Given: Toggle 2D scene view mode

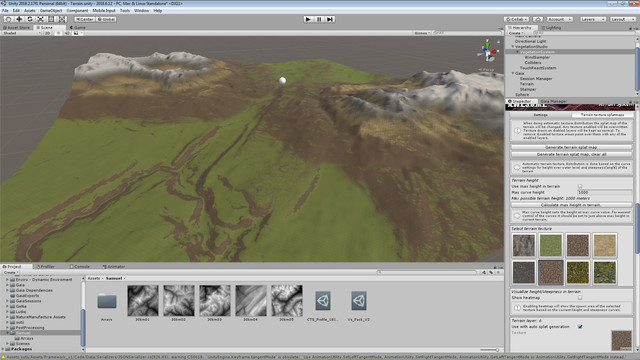Looking at the screenshot, I should pyautogui.click(x=47, y=33).
